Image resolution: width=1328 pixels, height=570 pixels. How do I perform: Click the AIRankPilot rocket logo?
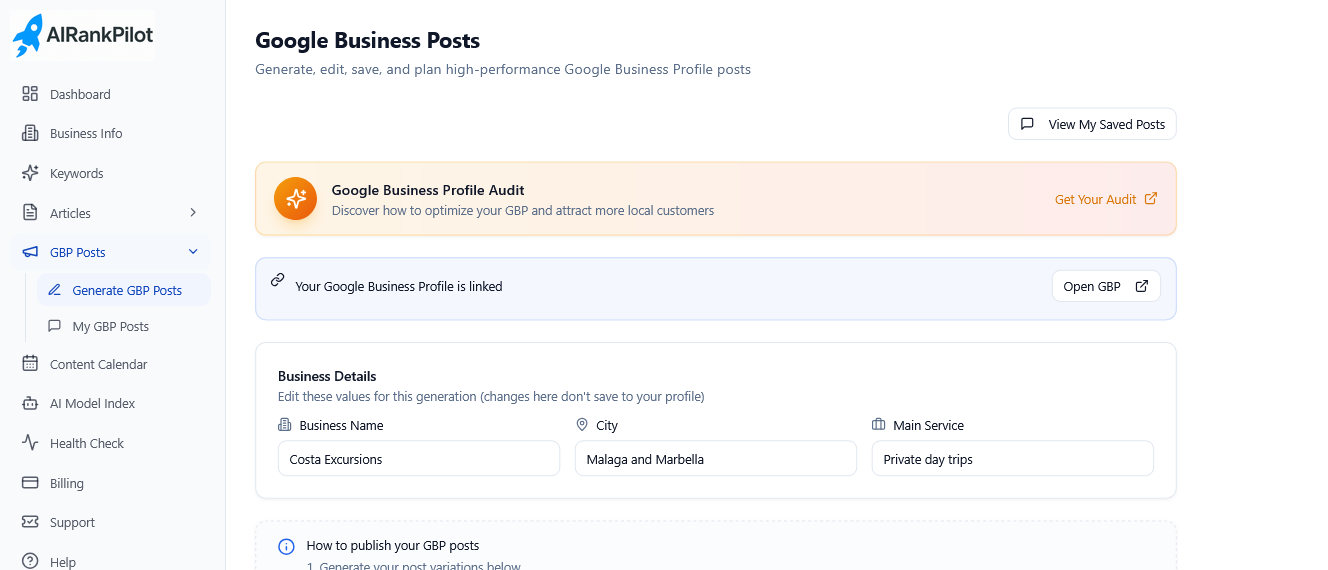click(x=28, y=35)
